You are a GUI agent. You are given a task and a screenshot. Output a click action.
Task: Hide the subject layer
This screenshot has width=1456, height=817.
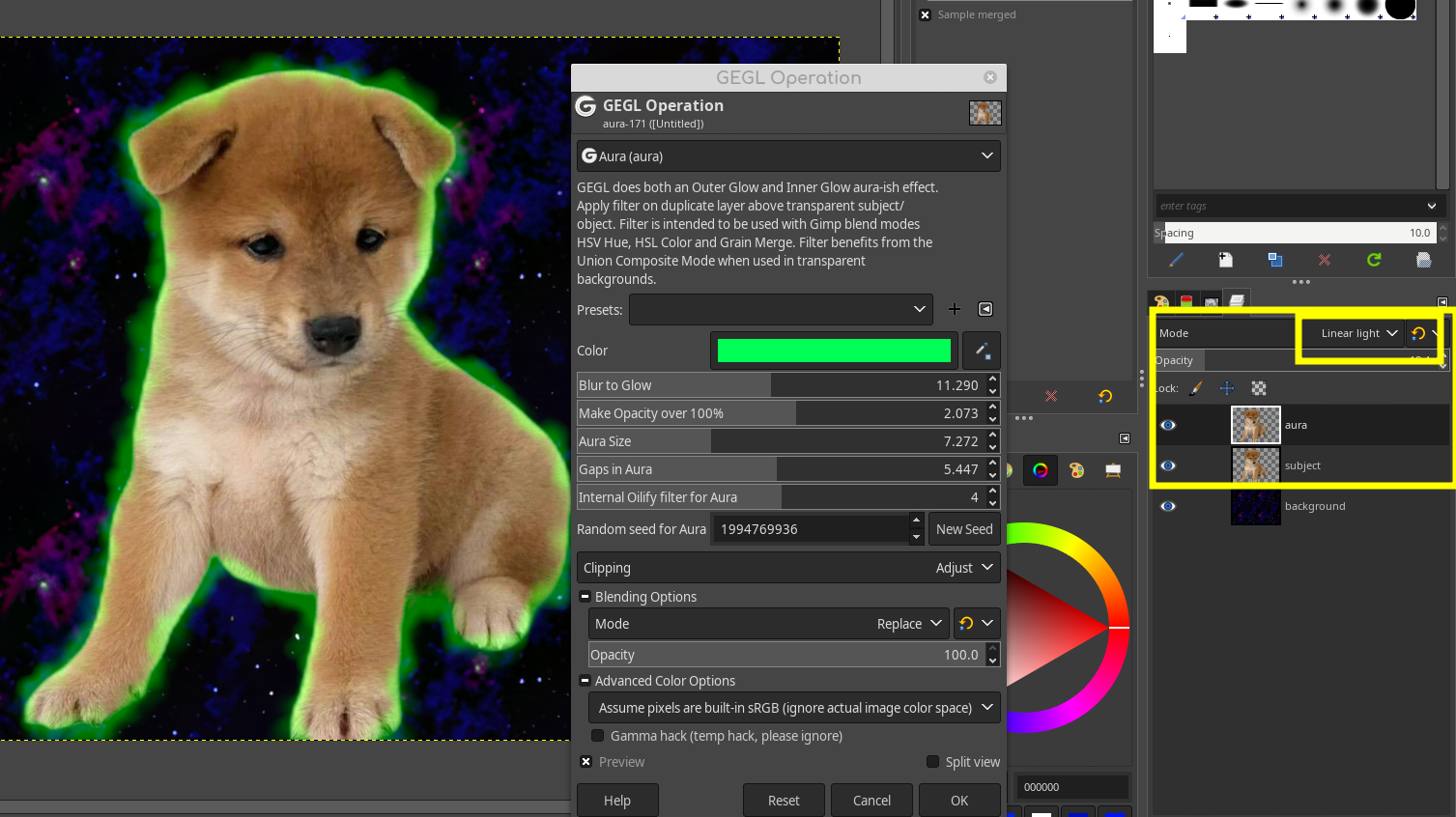coord(1168,465)
